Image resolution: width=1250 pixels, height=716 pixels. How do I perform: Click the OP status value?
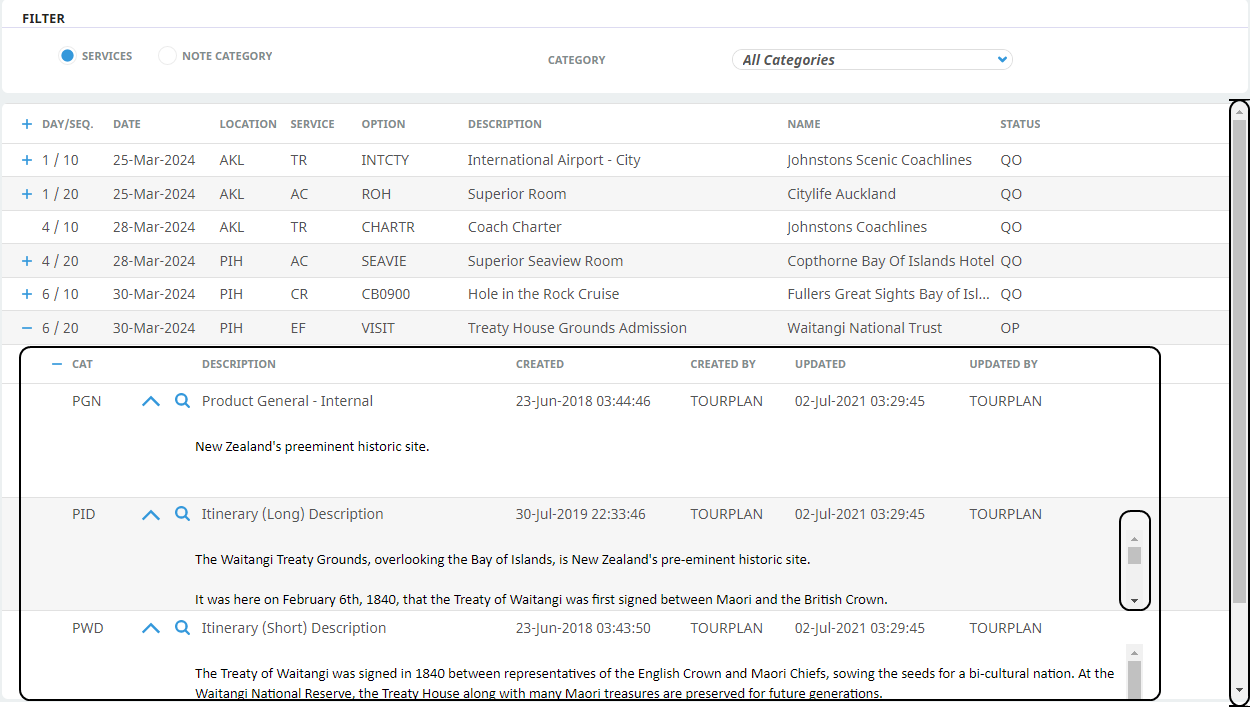click(x=1011, y=328)
